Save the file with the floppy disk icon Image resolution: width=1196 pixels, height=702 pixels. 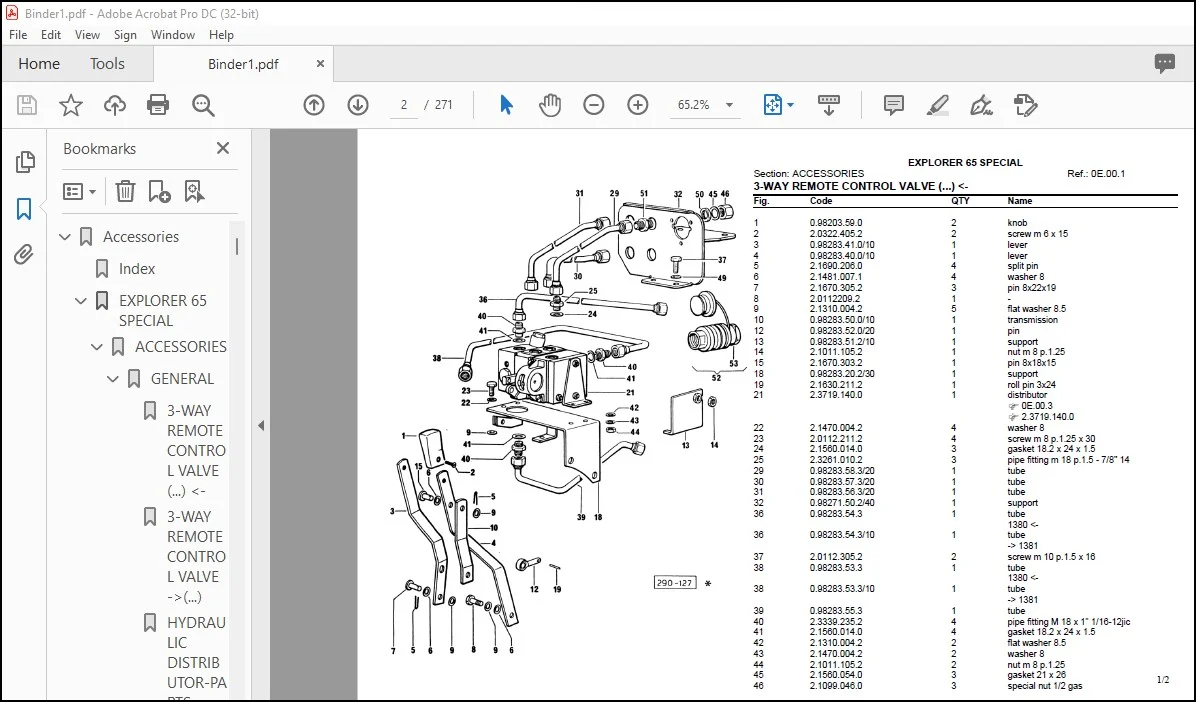point(27,105)
